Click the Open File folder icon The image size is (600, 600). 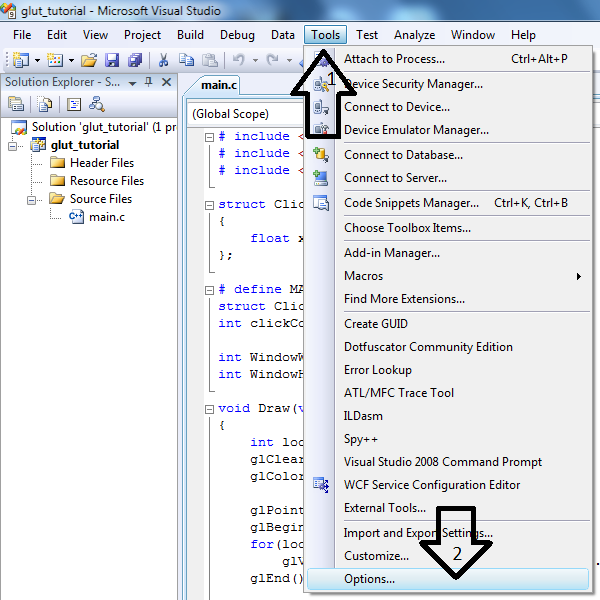click(x=89, y=60)
